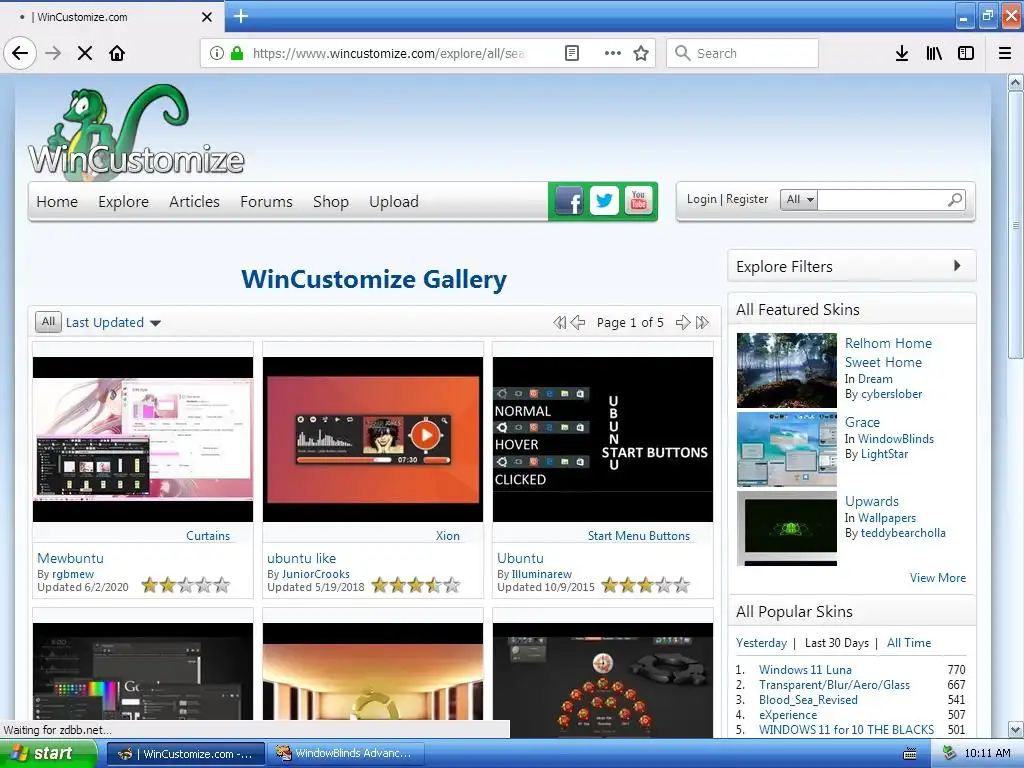Close the WinCustomize.com tab
The image size is (1024, 768).
coord(206,17)
